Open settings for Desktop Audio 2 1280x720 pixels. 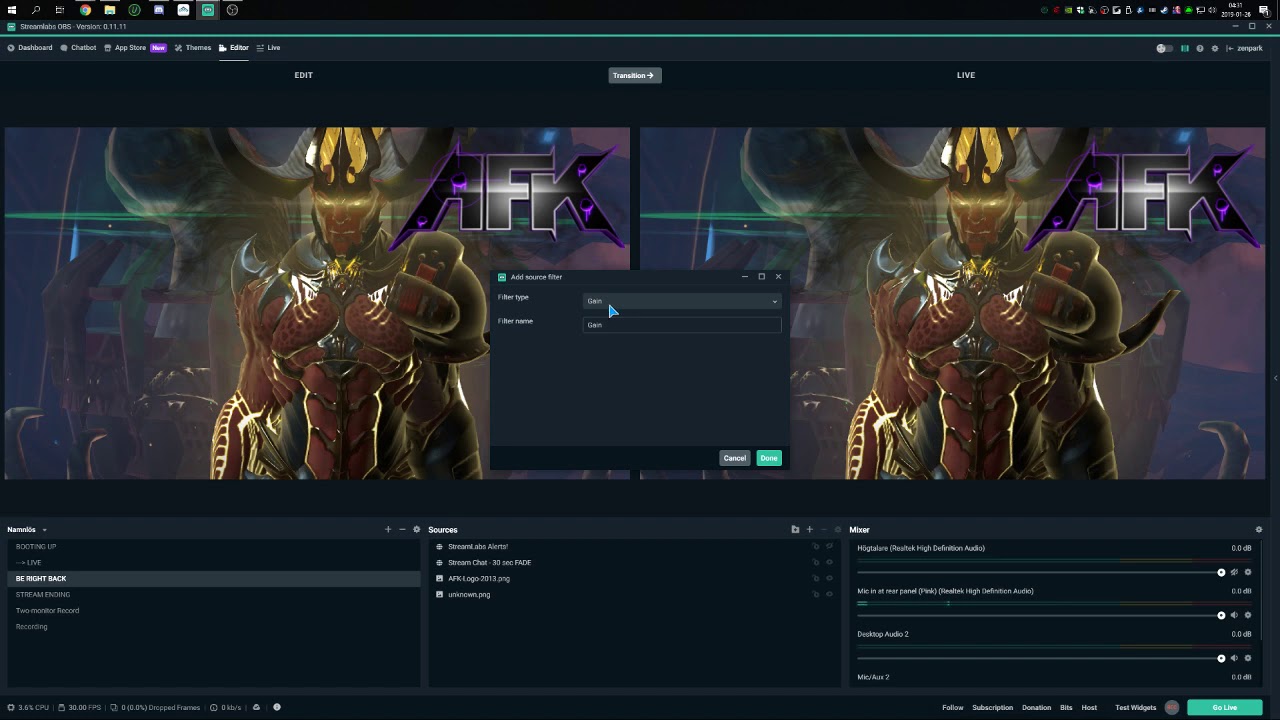click(1248, 658)
